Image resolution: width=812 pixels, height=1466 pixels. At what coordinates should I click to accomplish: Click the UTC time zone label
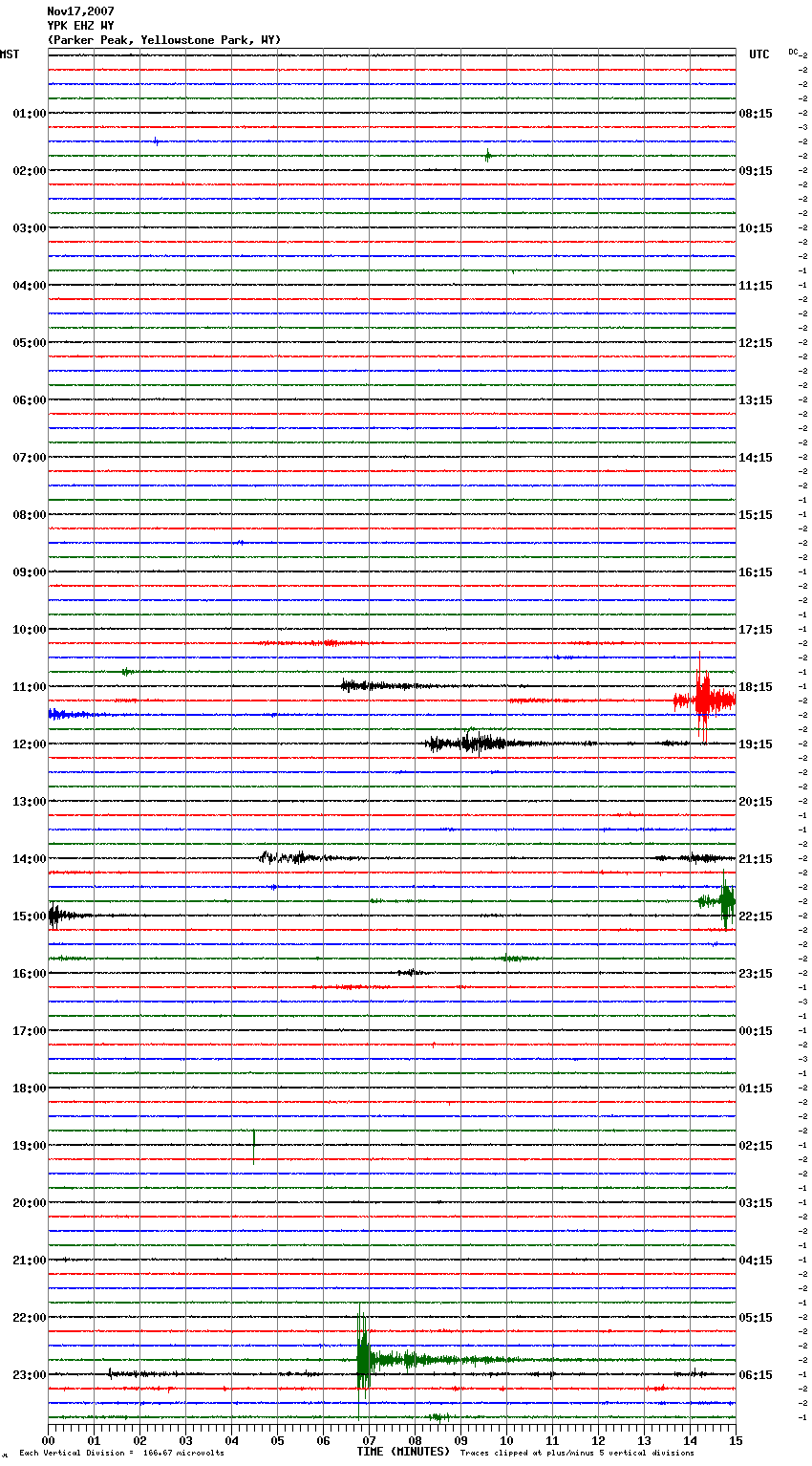pos(759,54)
